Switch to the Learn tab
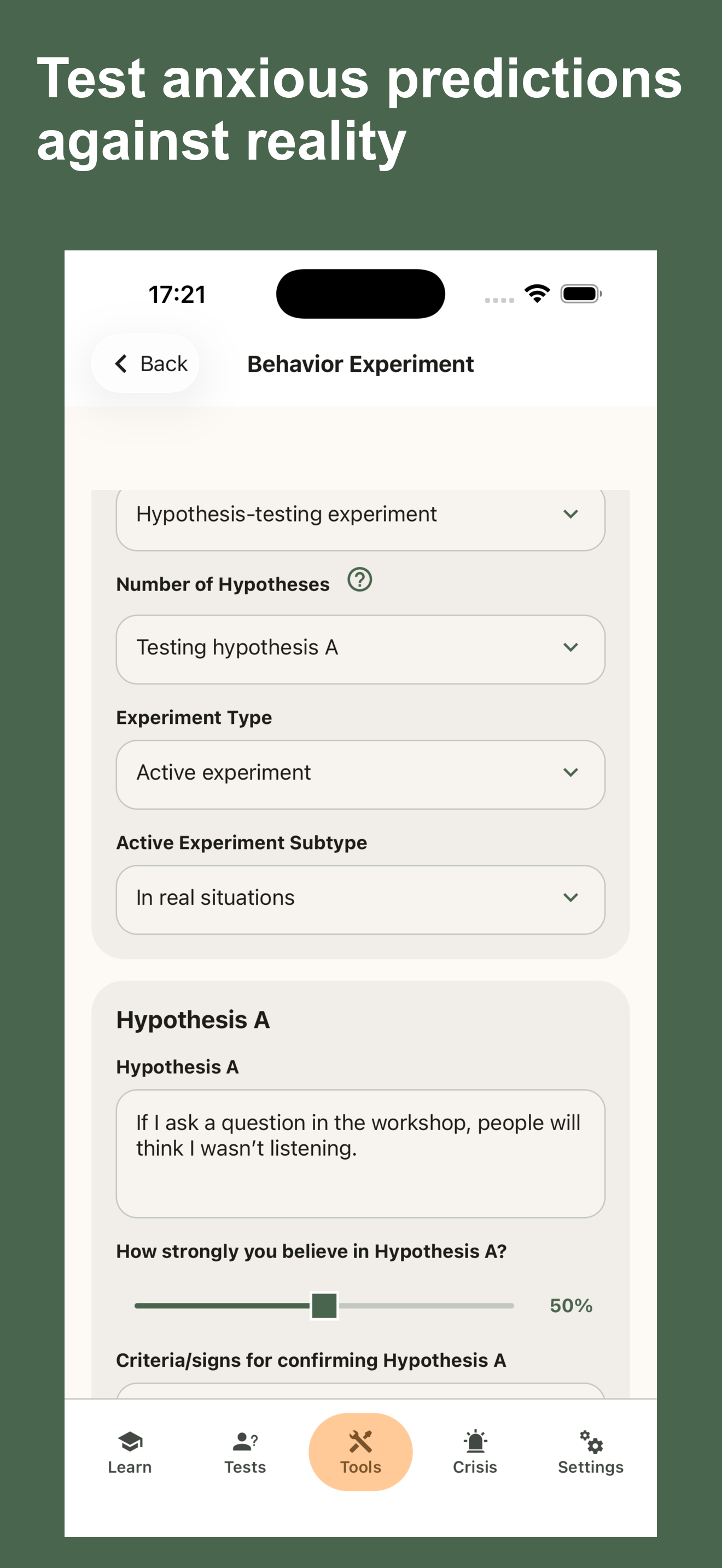This screenshot has width=722, height=1568. point(130,1452)
